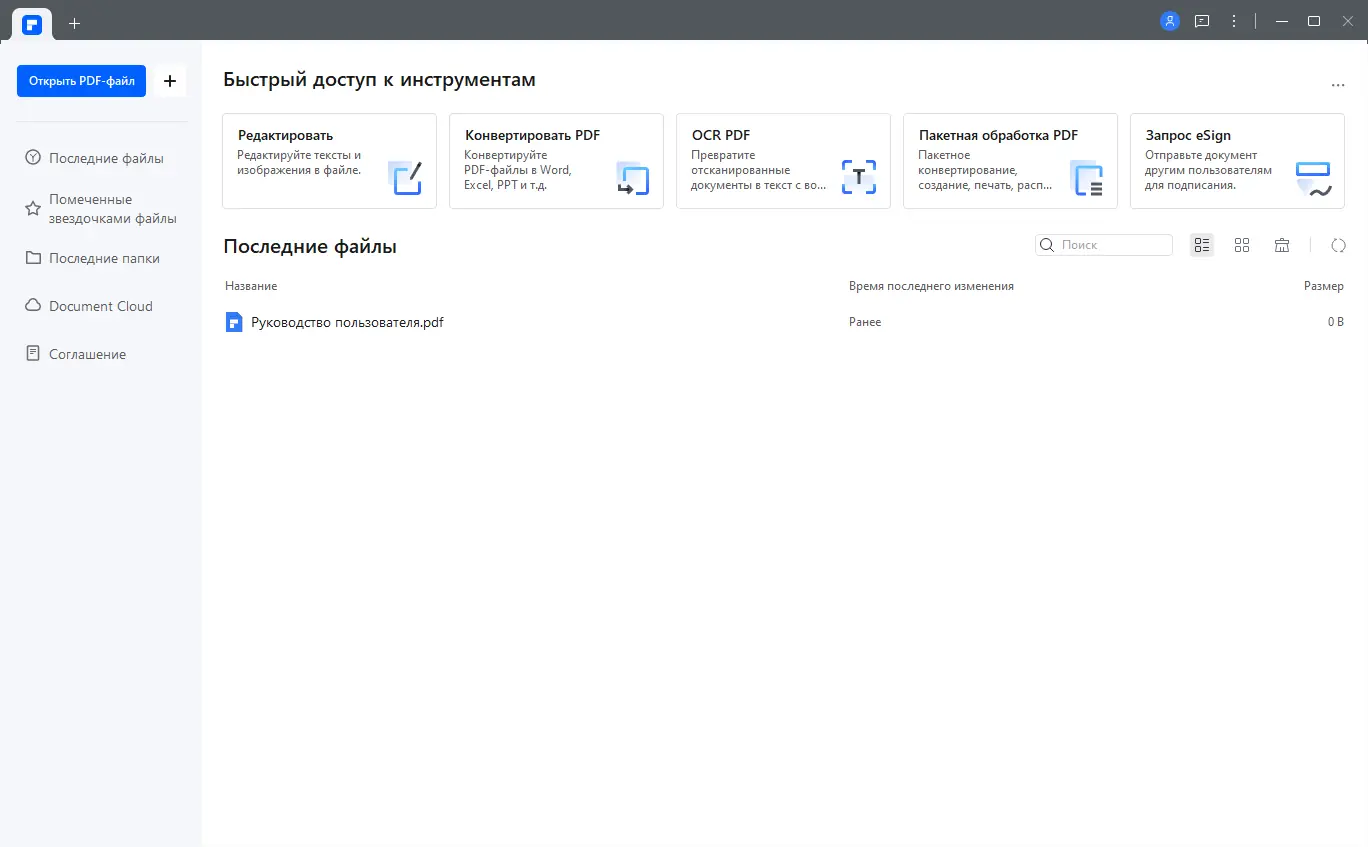This screenshot has height=847, width=1368.
Task: Launch OCR PDF via its icon
Action: pyautogui.click(x=858, y=175)
